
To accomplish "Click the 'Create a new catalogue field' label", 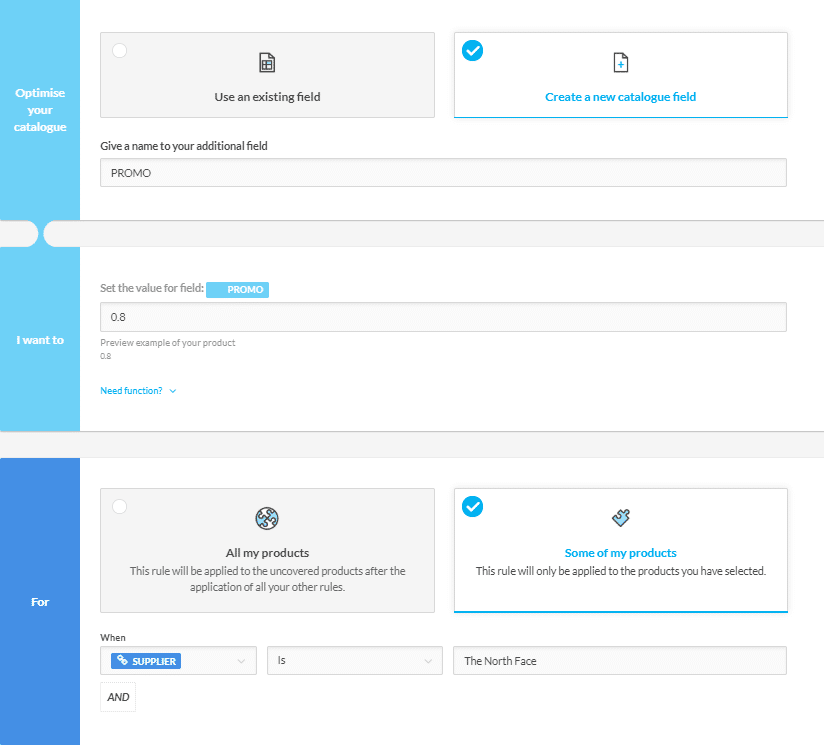I will (621, 97).
